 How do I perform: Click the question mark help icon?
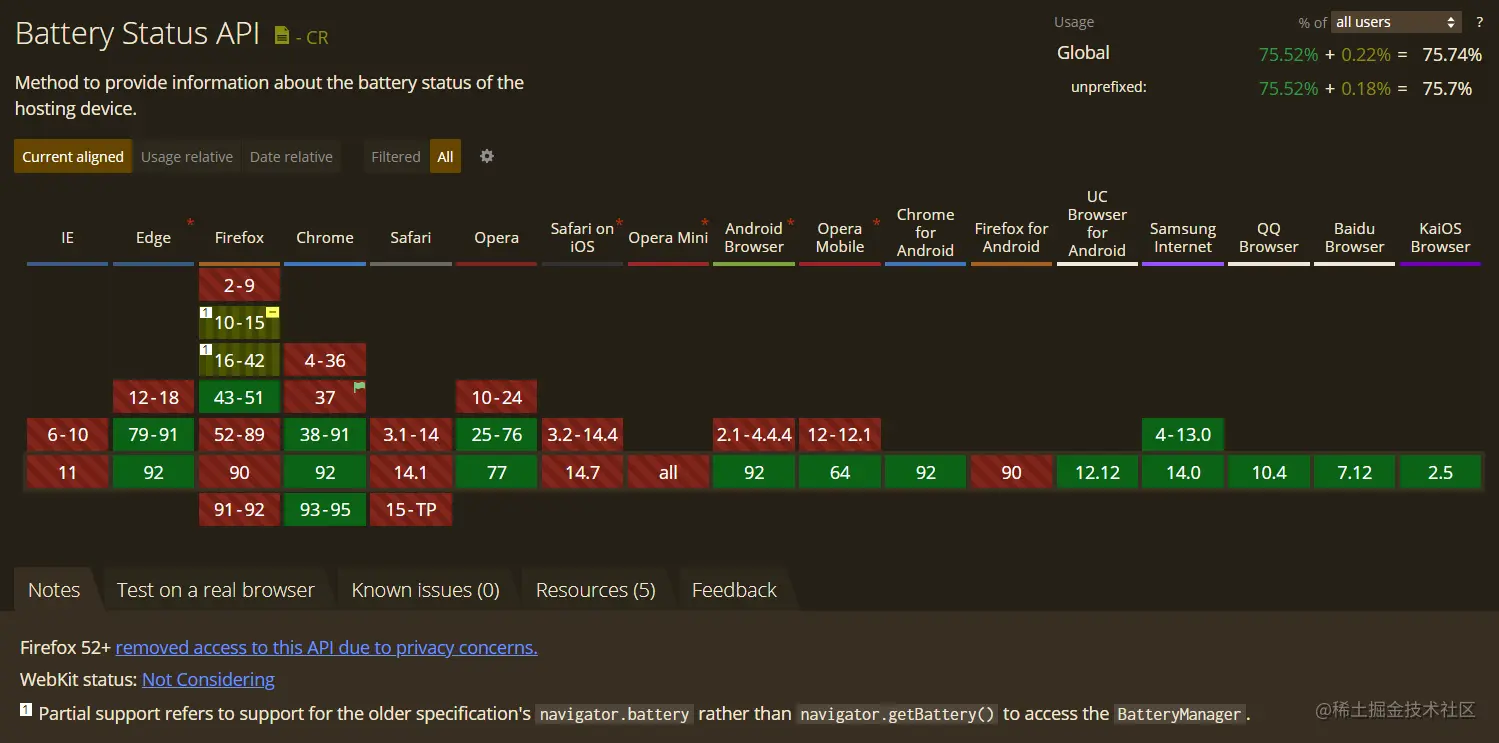1479,22
